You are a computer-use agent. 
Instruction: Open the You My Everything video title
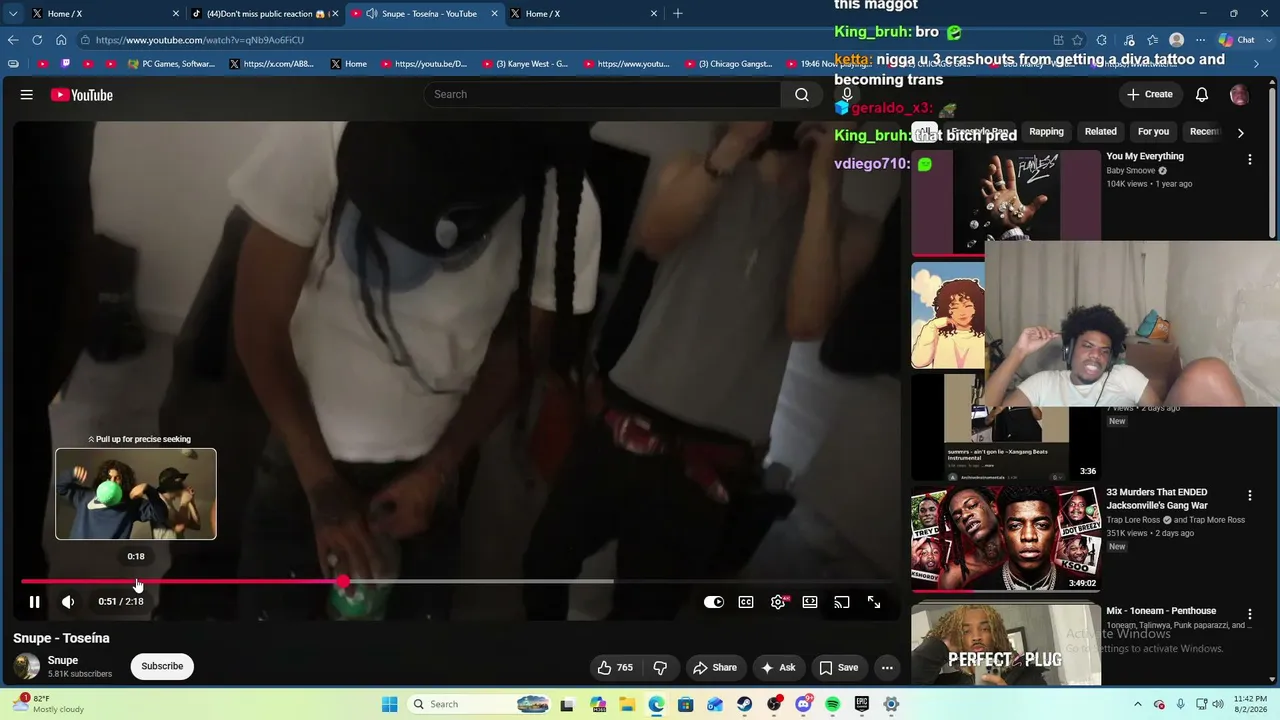[1145, 156]
